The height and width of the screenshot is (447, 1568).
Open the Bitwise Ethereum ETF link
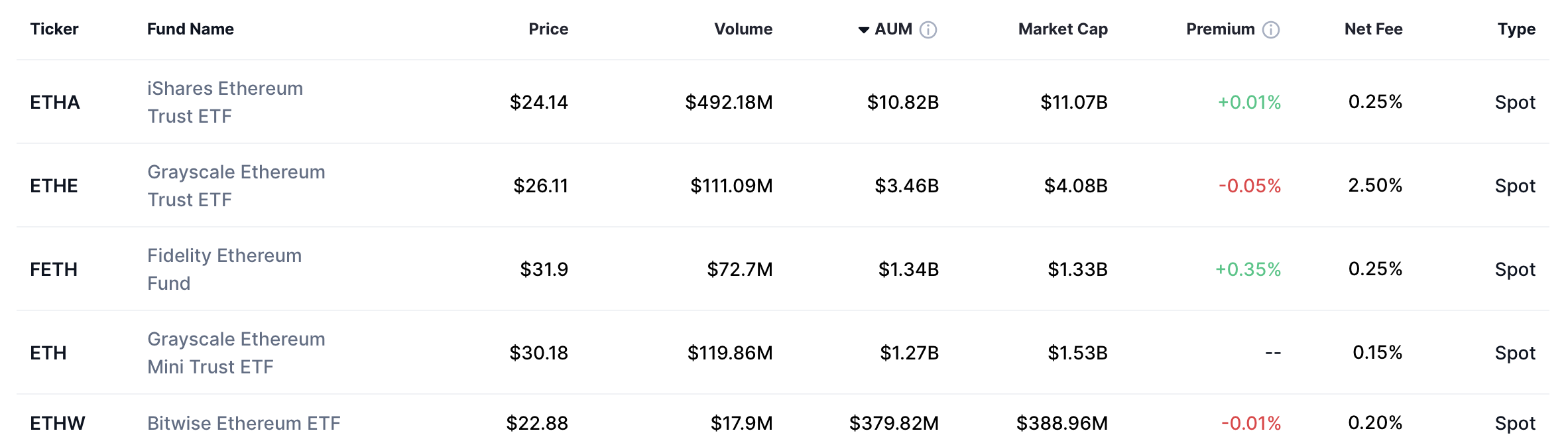244,422
